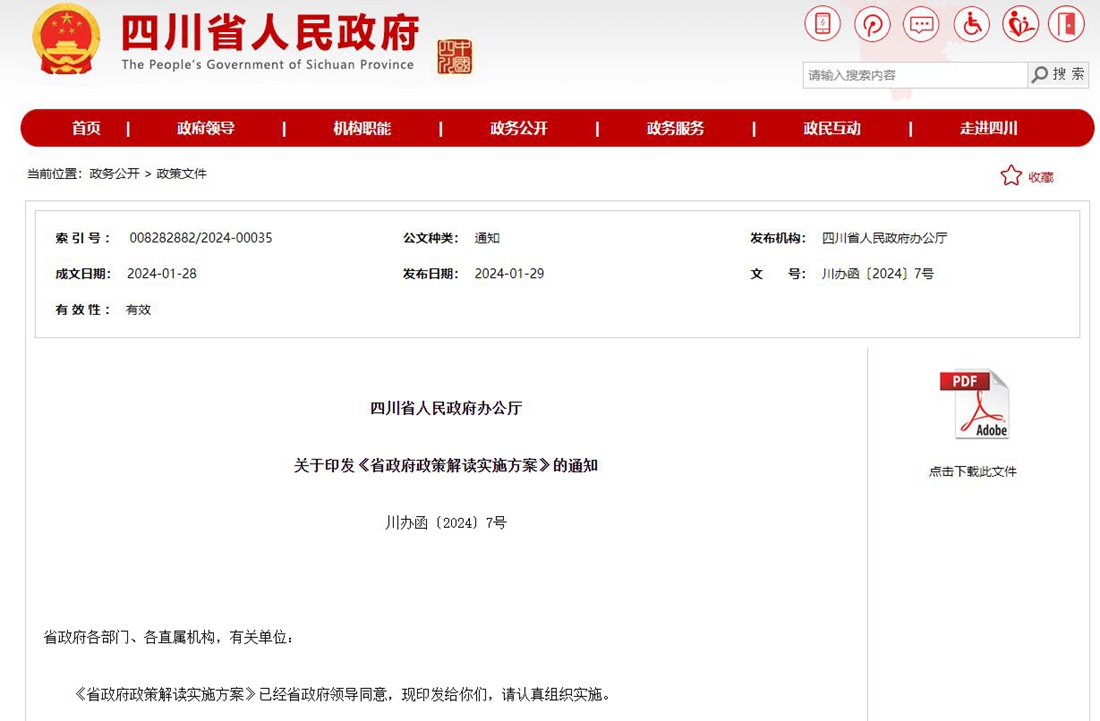Click the red seal stamp logo
Screen dimensions: 1100x721
(x=455, y=57)
